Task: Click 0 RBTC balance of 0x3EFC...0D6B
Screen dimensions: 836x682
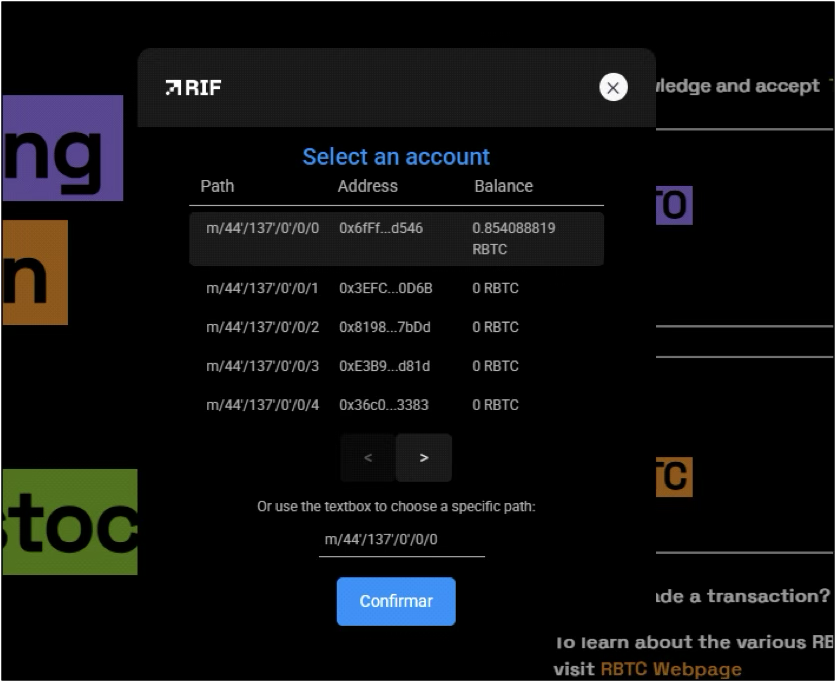Action: [495, 288]
